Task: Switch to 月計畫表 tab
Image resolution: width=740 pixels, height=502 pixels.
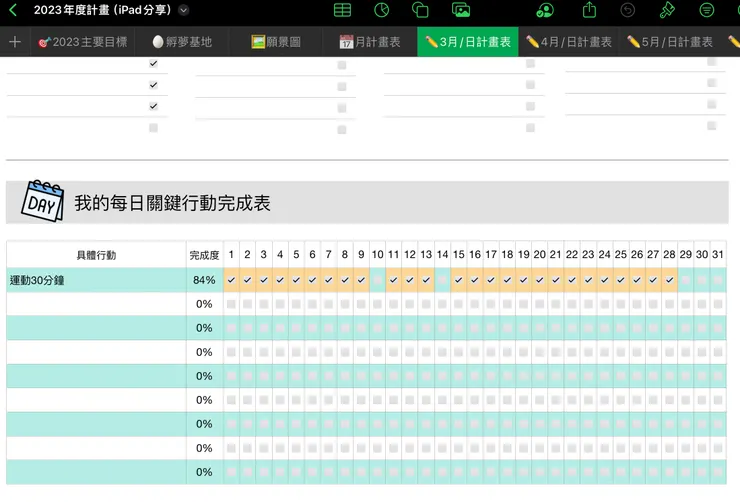Action: [x=370, y=42]
